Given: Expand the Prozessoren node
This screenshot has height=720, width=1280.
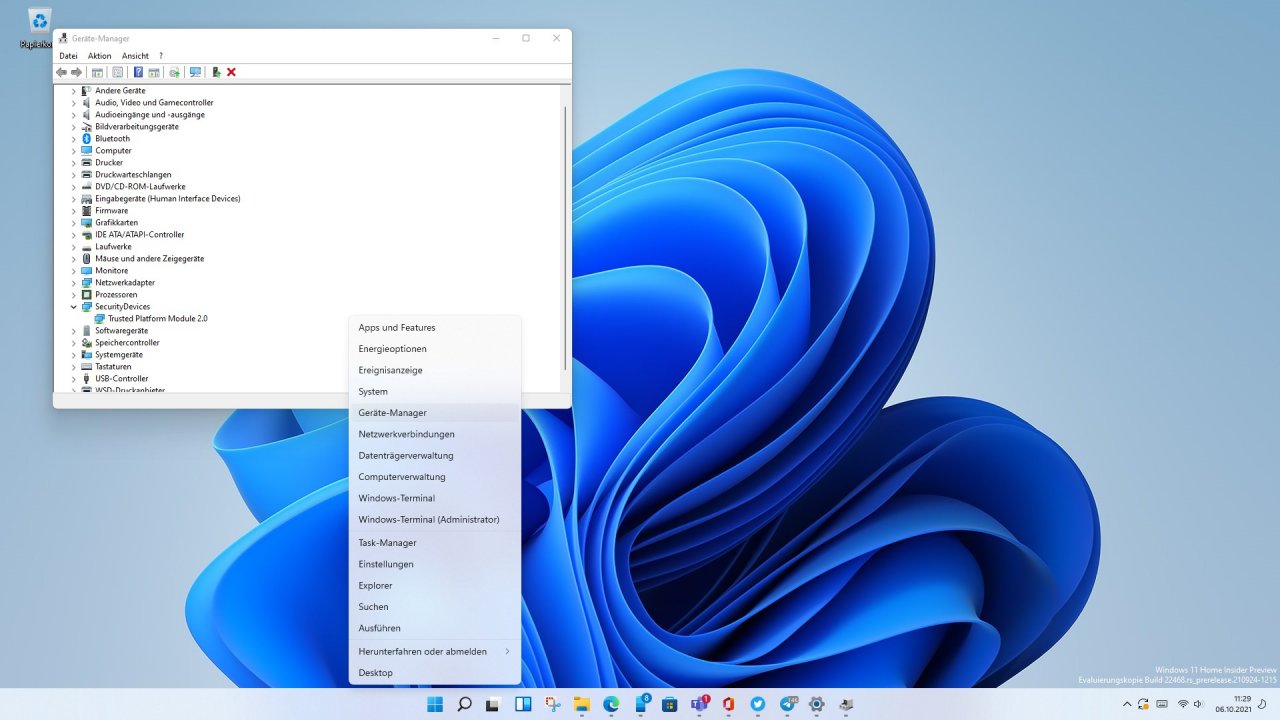Looking at the screenshot, I should pyautogui.click(x=74, y=295).
